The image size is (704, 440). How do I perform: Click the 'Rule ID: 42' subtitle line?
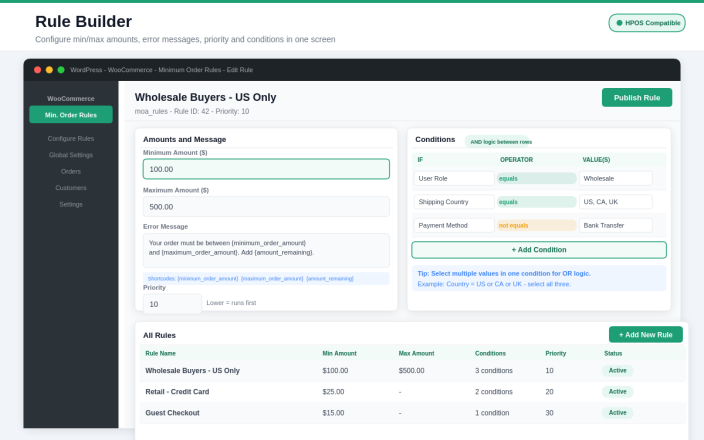coord(192,111)
